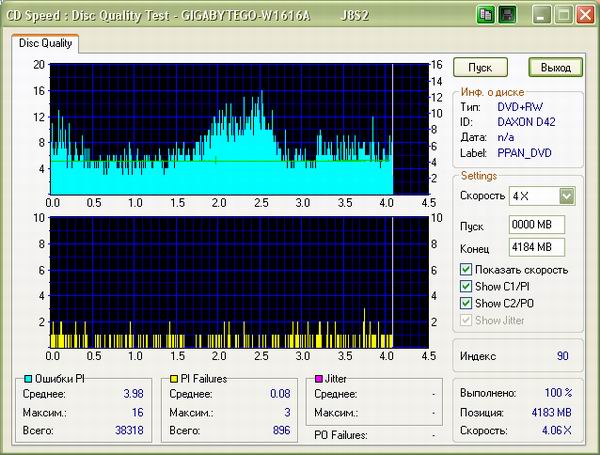
Task: Disable the Show C2/PO checkbox
Action: [466, 303]
